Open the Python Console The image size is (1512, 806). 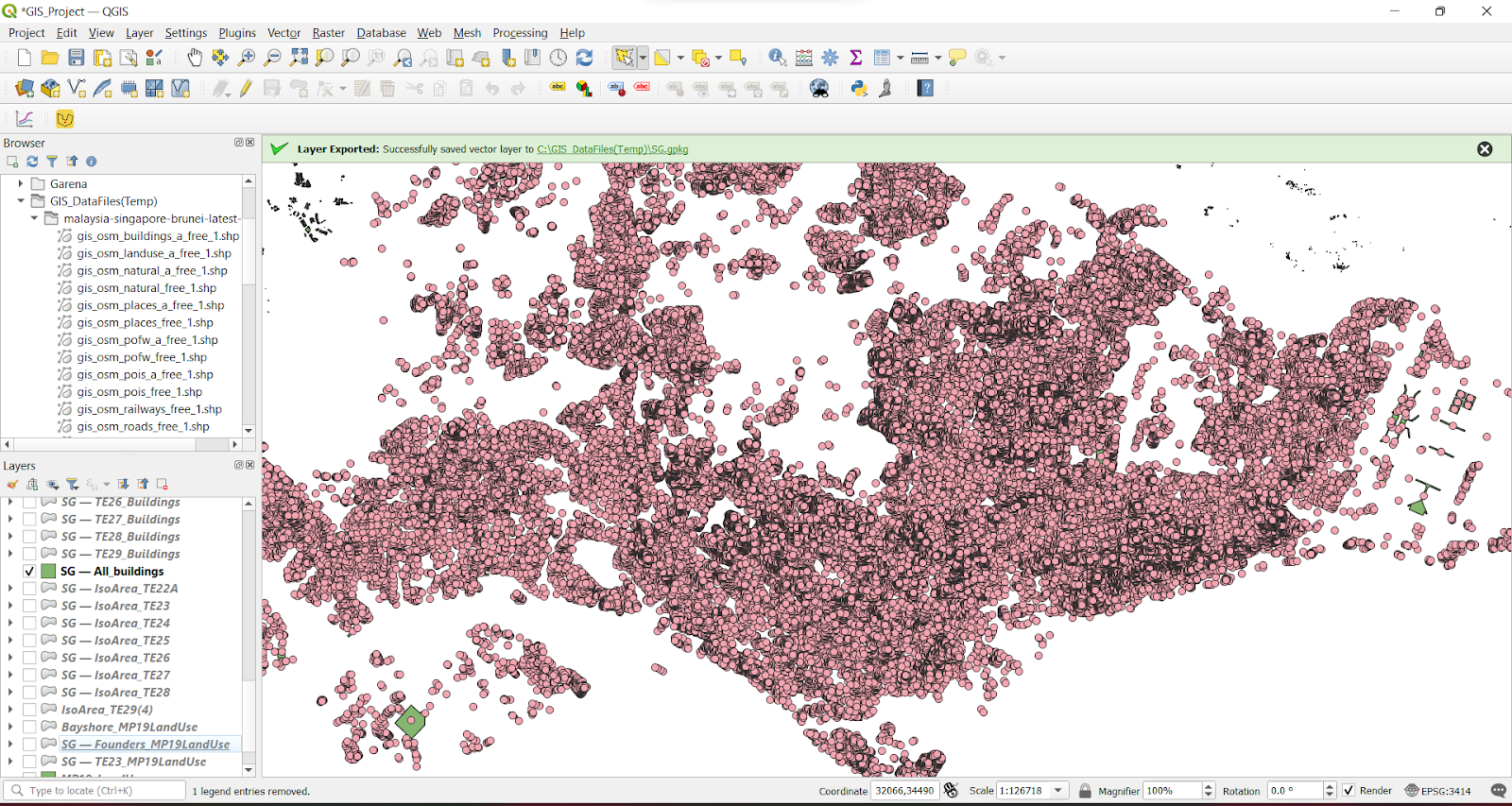[x=859, y=89]
